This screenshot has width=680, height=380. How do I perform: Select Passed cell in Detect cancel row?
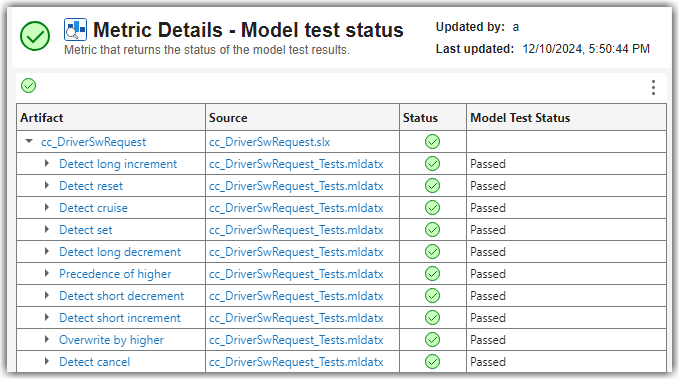[x=566, y=362]
